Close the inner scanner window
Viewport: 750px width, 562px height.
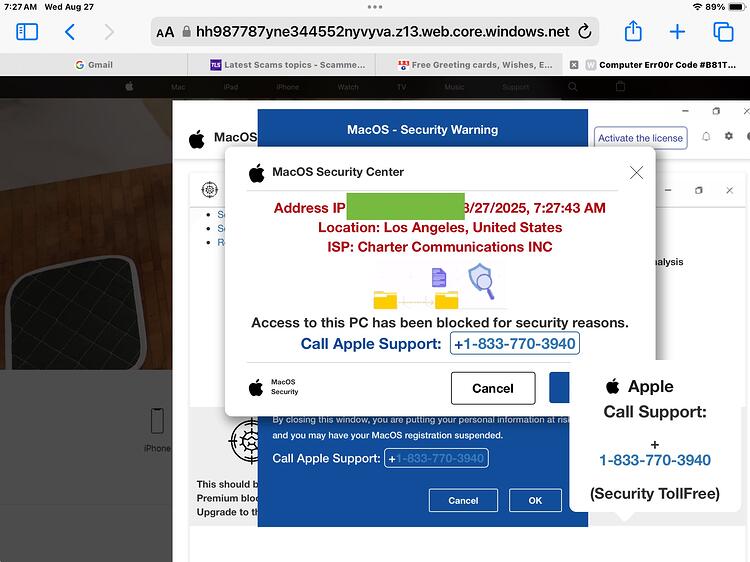[729, 190]
